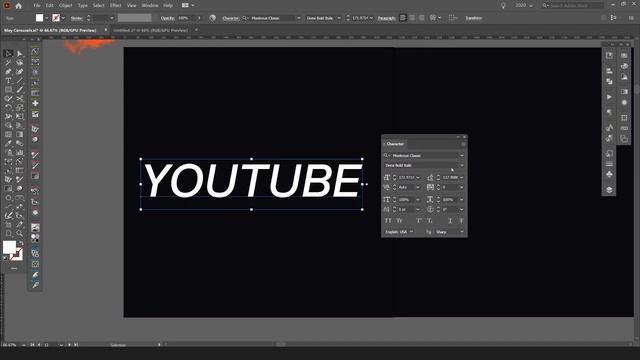Click the Character panel tab
The height and width of the screenshot is (360, 640).
(395, 144)
